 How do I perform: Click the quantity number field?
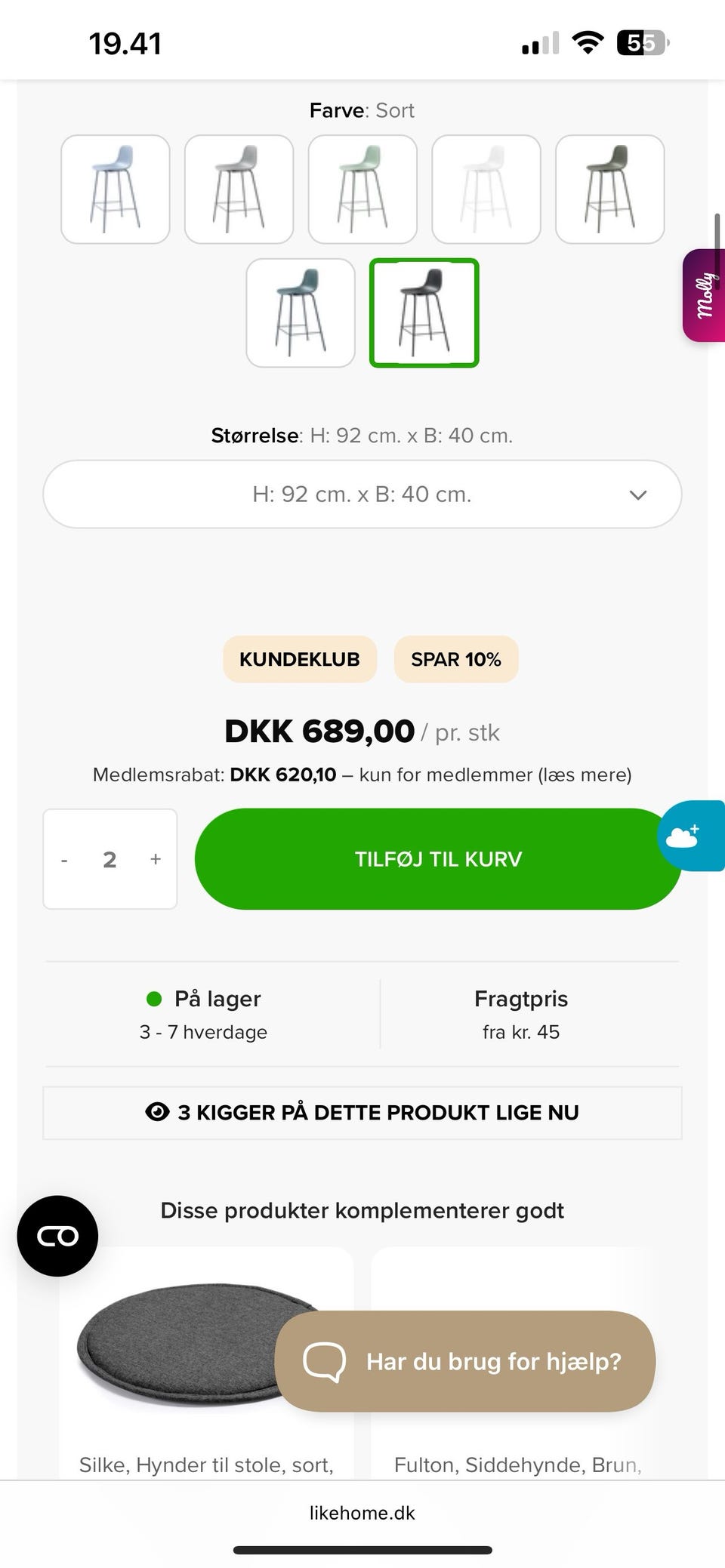pyautogui.click(x=110, y=859)
